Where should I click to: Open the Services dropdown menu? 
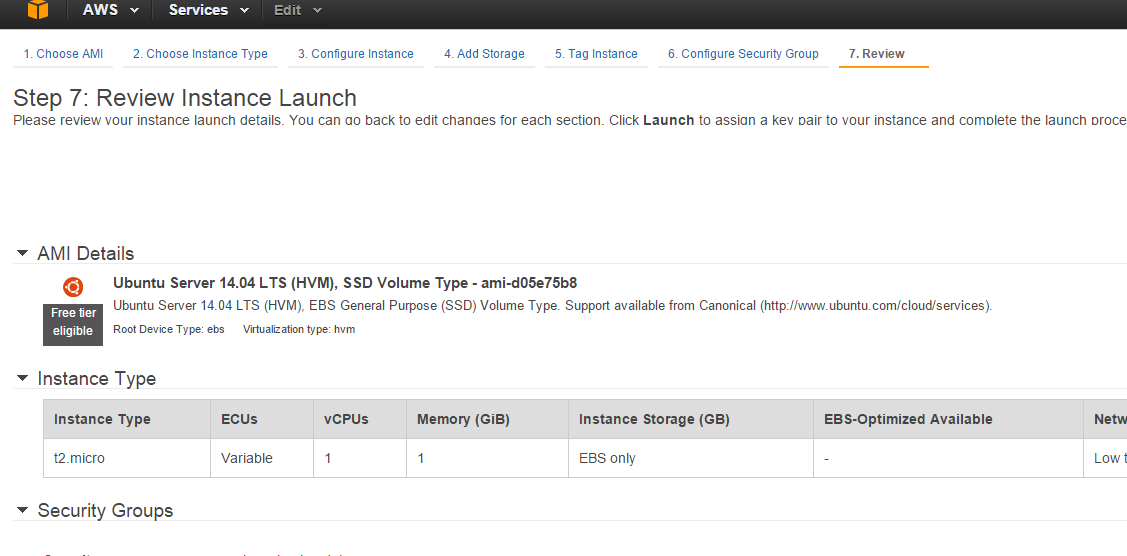(x=208, y=10)
